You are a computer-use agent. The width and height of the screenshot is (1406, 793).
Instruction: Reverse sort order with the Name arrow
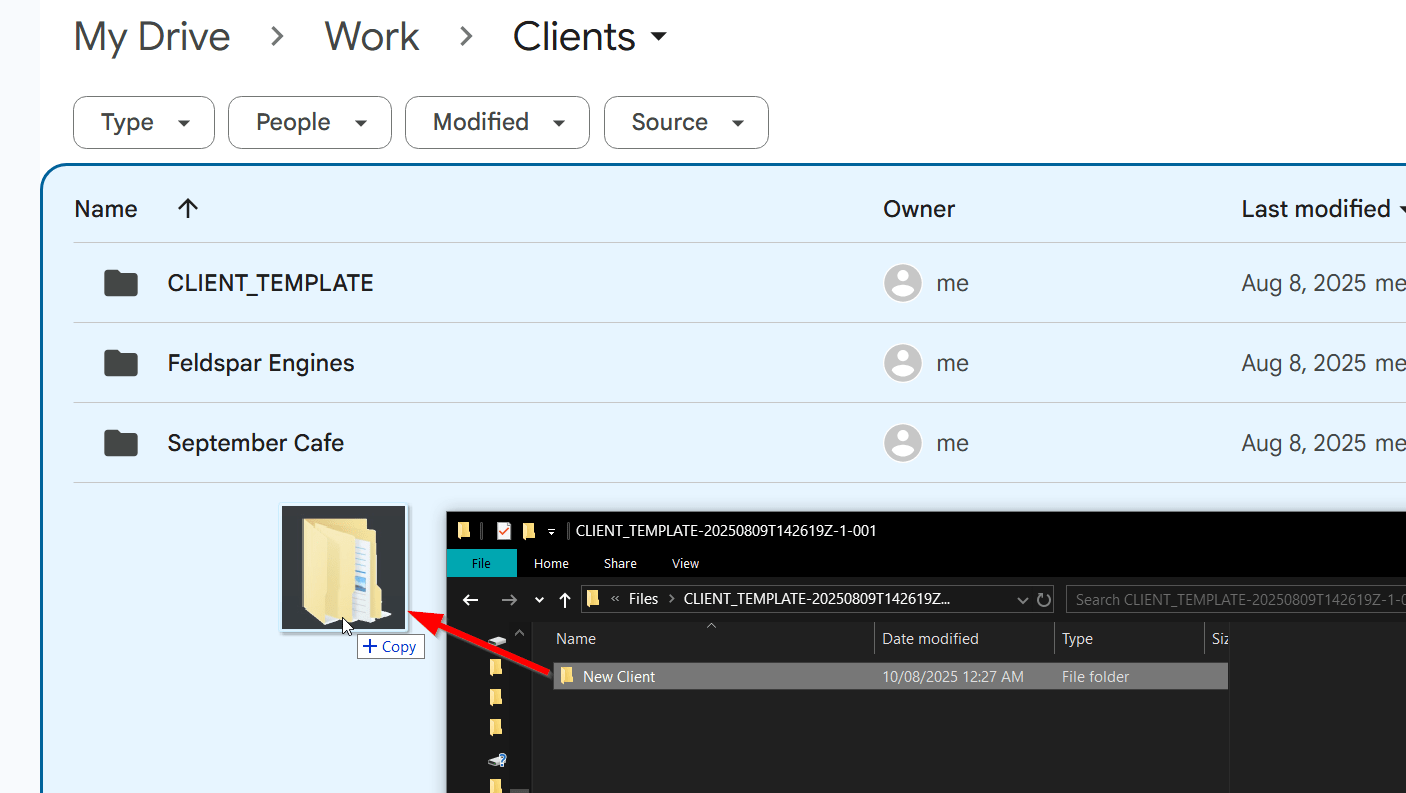187,208
